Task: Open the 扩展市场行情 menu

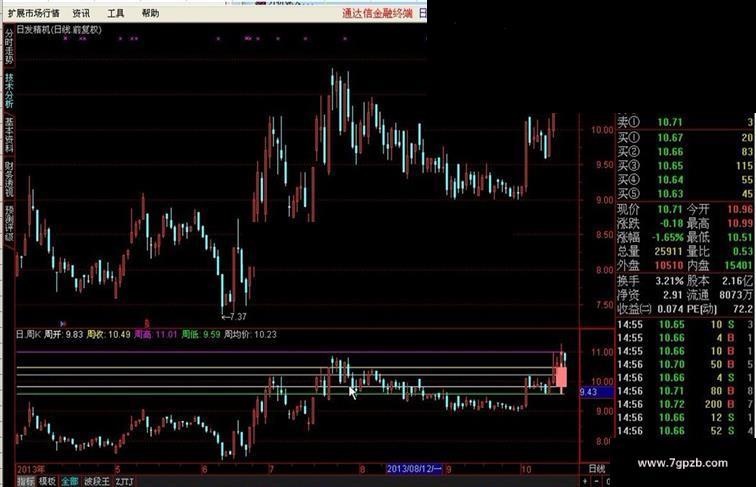Action: 34,13
